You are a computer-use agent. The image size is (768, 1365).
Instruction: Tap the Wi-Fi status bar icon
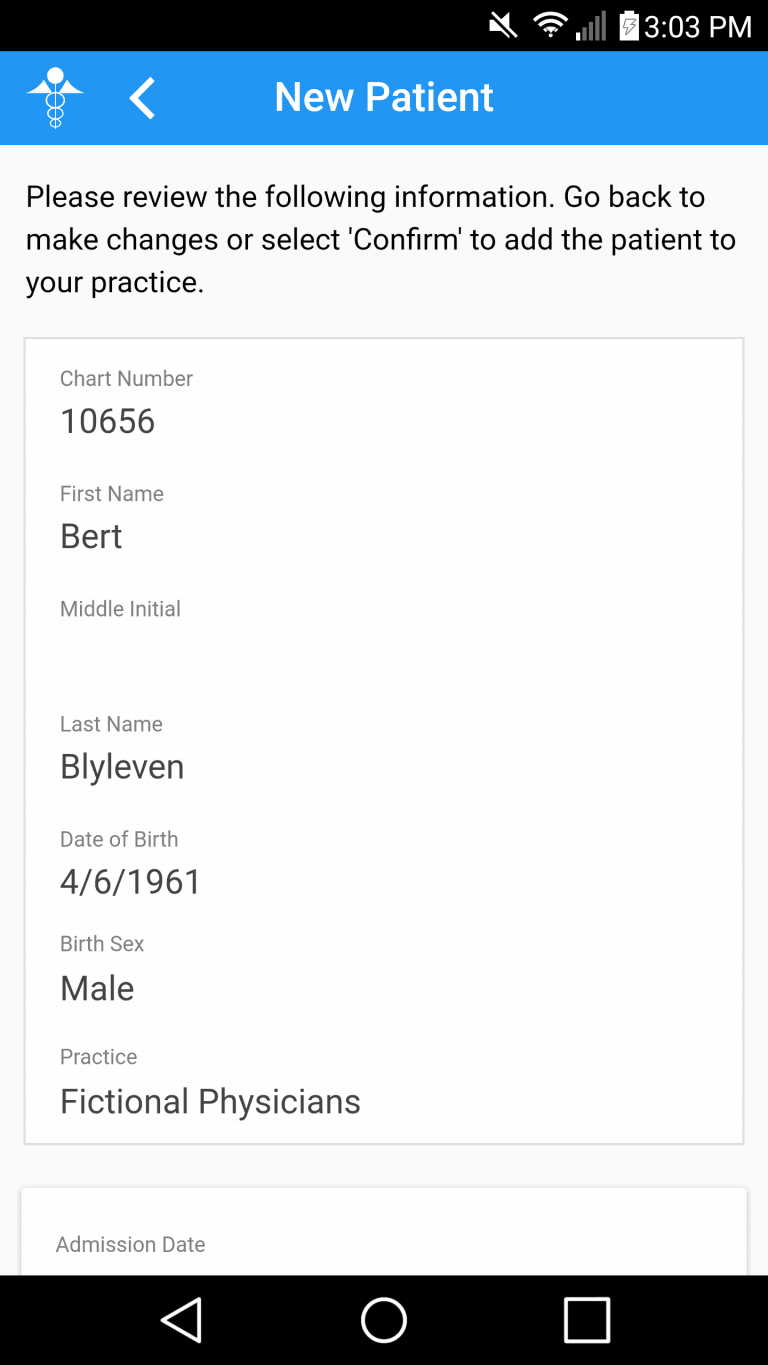click(x=549, y=25)
